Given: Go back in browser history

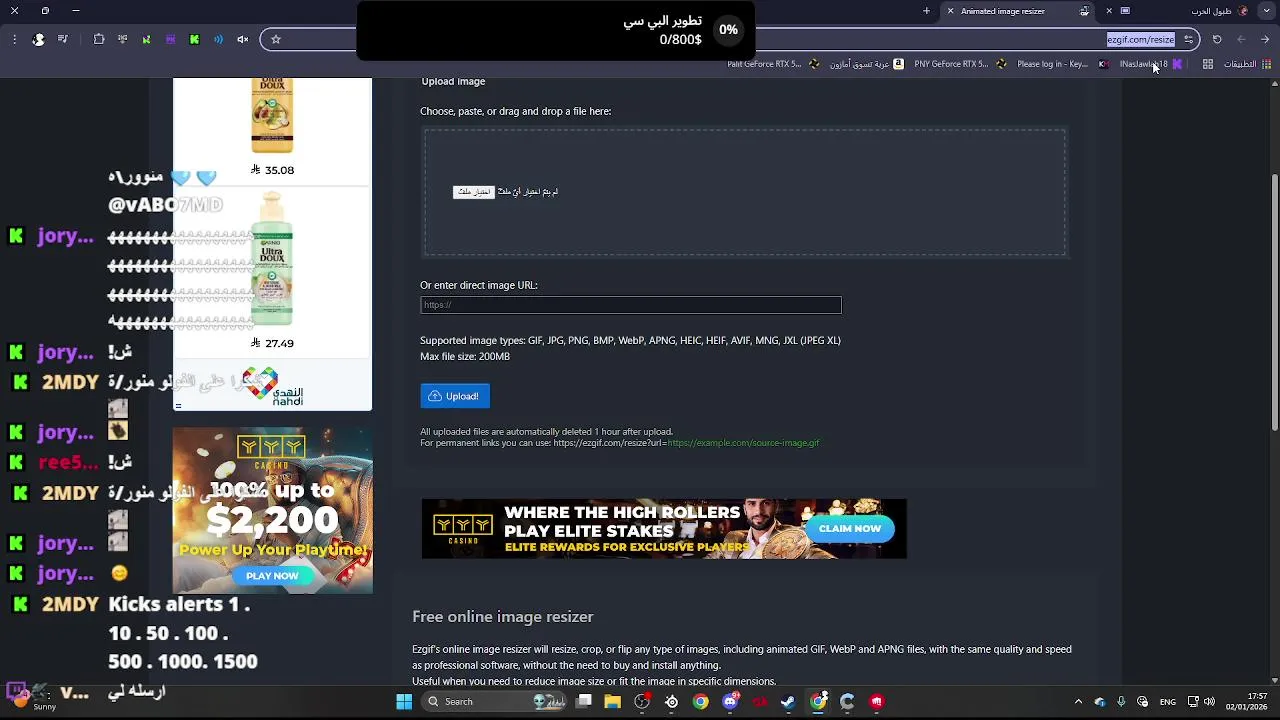Looking at the screenshot, I should [1265, 39].
